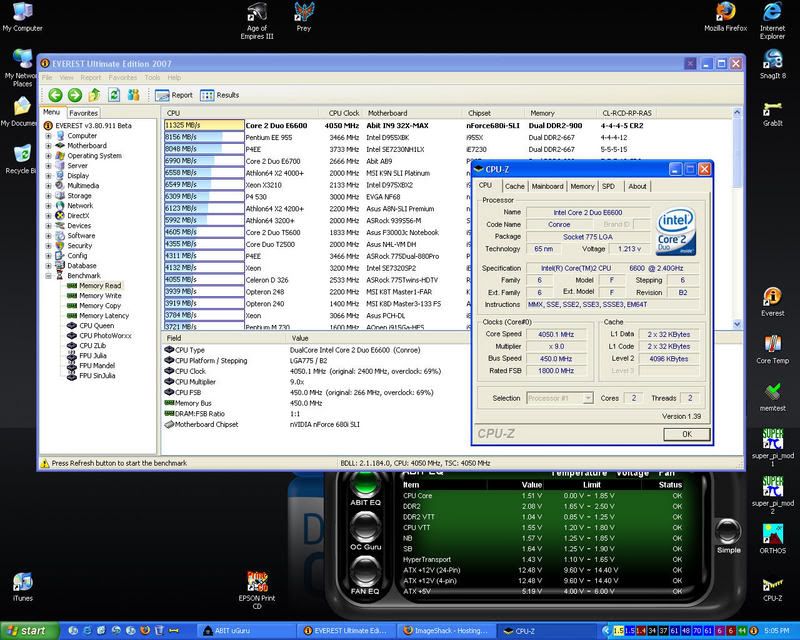Image resolution: width=800 pixels, height=640 pixels.
Task: Open CPU-Z desktop shortcut
Action: coord(772,590)
